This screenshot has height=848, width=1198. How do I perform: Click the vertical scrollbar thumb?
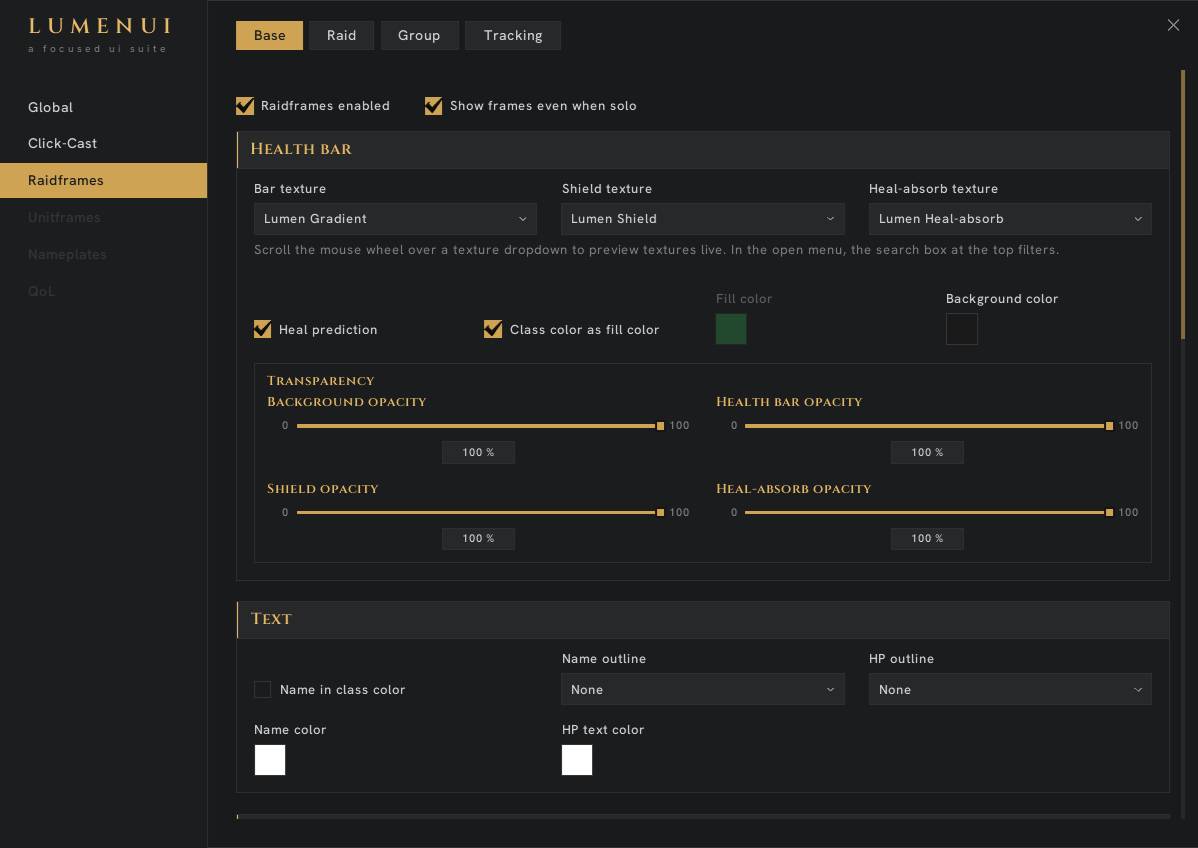point(1183,205)
